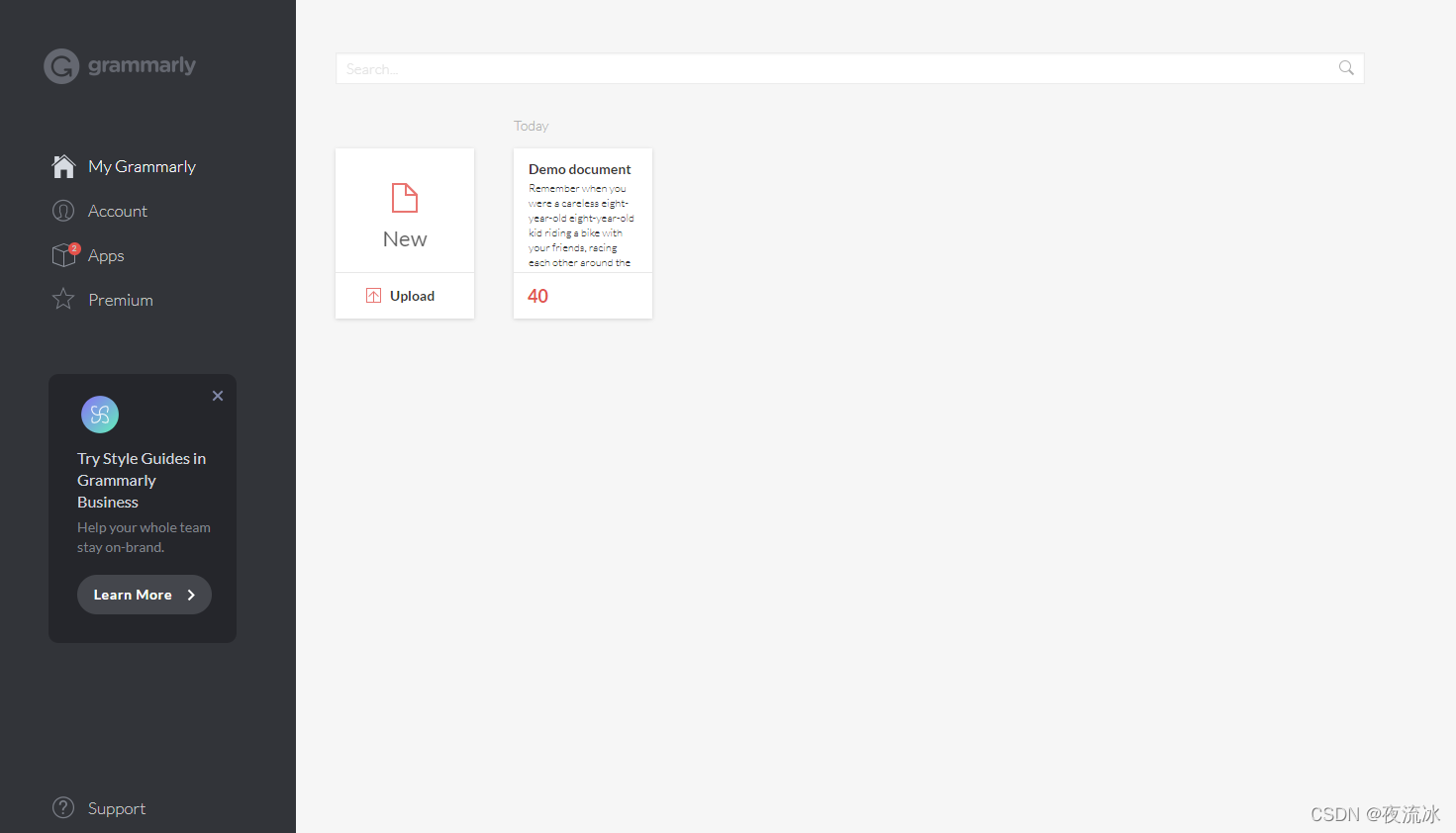The width and height of the screenshot is (1456, 833).
Task: Click the Today date label
Action: pos(531,126)
